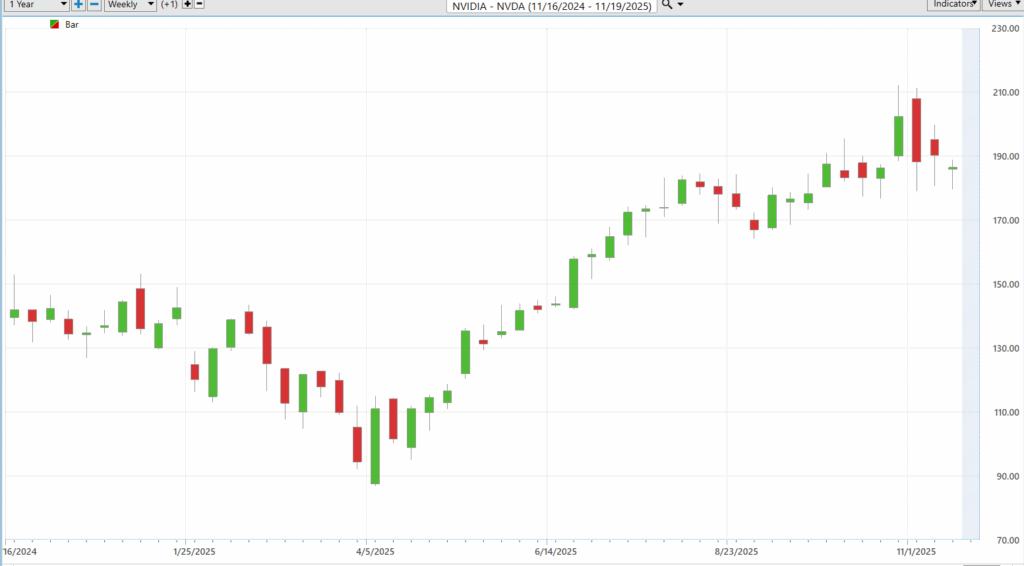Open the Views menu
Screen dimensions: 1024x566
coord(1003,5)
